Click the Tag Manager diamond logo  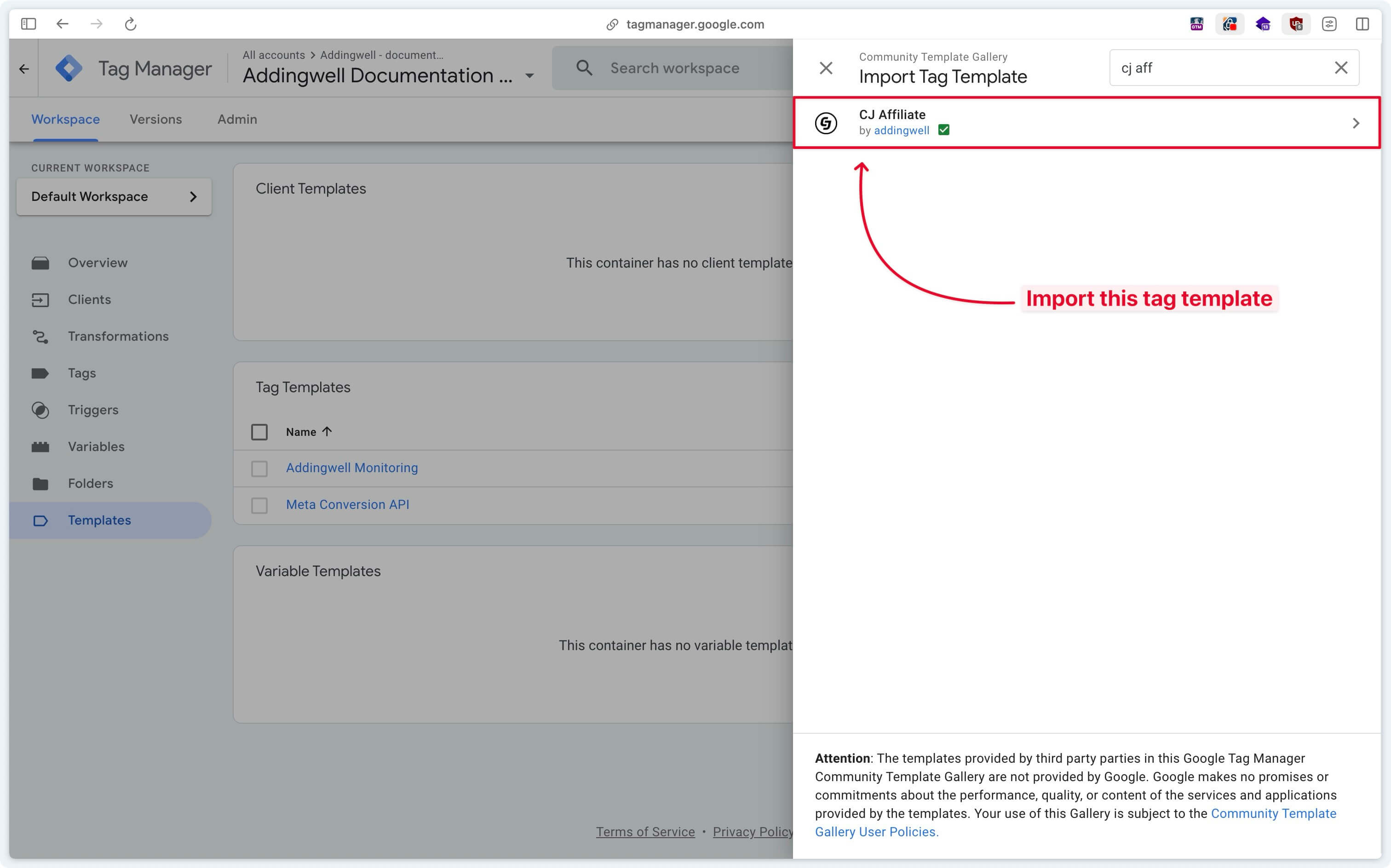pyautogui.click(x=69, y=69)
